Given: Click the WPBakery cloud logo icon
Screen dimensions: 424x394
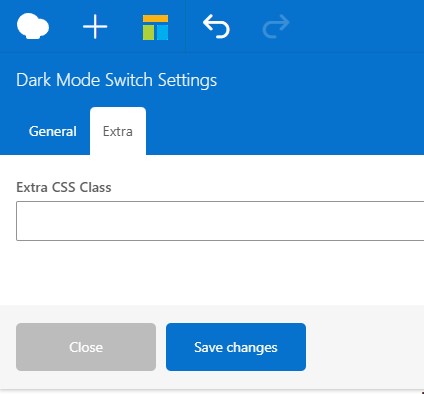Looking at the screenshot, I should pyautogui.click(x=33, y=26).
